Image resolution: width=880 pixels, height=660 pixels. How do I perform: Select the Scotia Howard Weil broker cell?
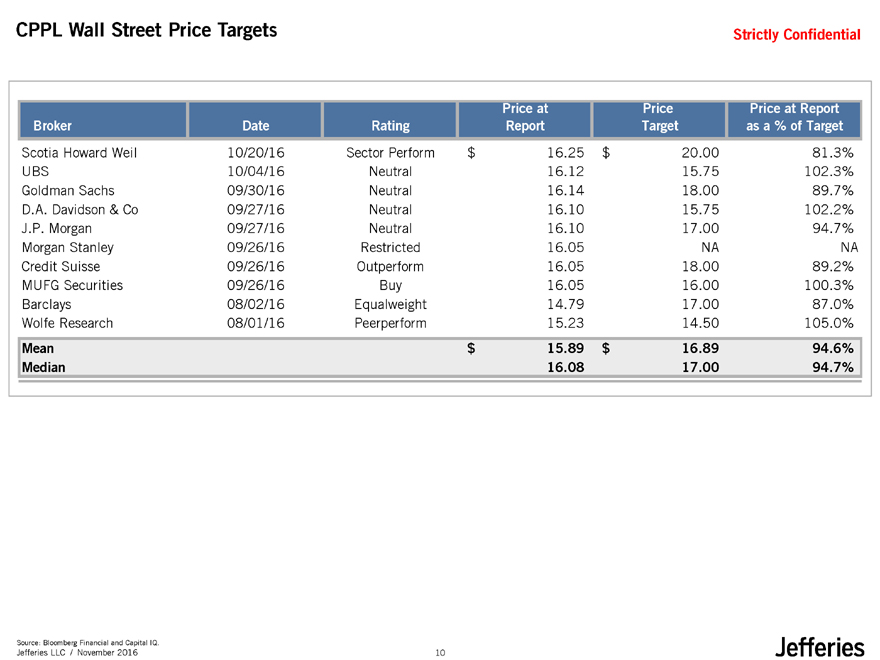tap(79, 153)
